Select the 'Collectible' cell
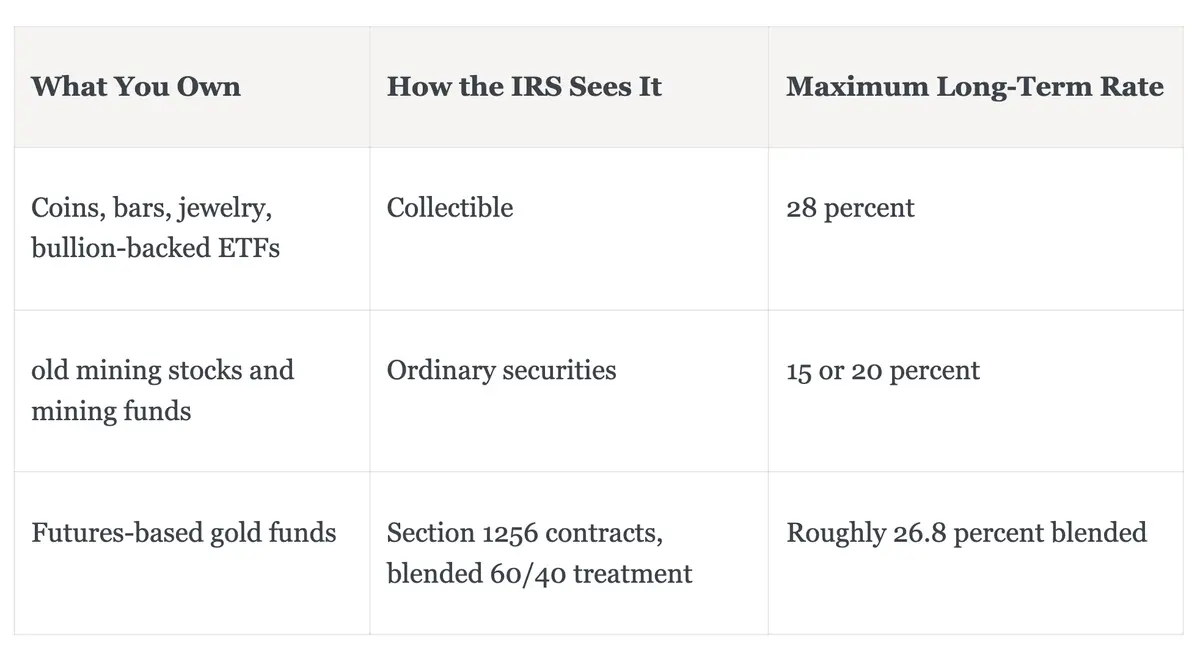Image resolution: width=1200 pixels, height=651 pixels. [x=569, y=229]
